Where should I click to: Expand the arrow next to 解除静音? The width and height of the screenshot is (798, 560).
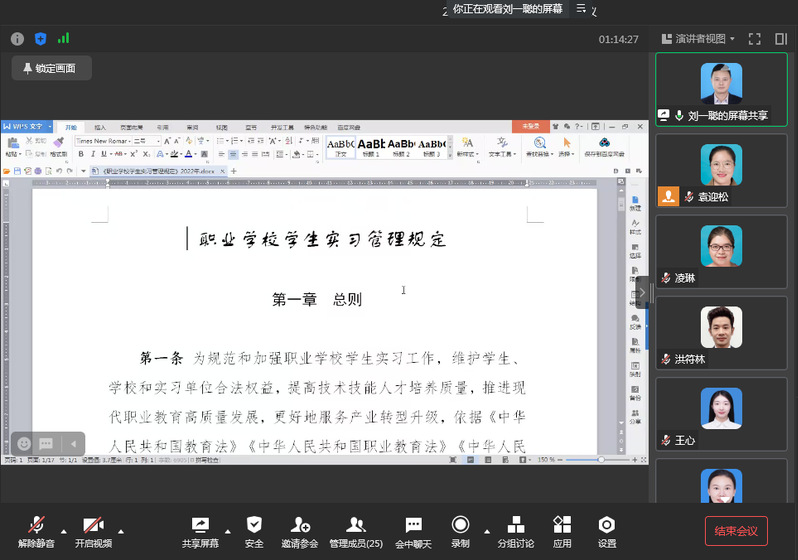tap(65, 530)
